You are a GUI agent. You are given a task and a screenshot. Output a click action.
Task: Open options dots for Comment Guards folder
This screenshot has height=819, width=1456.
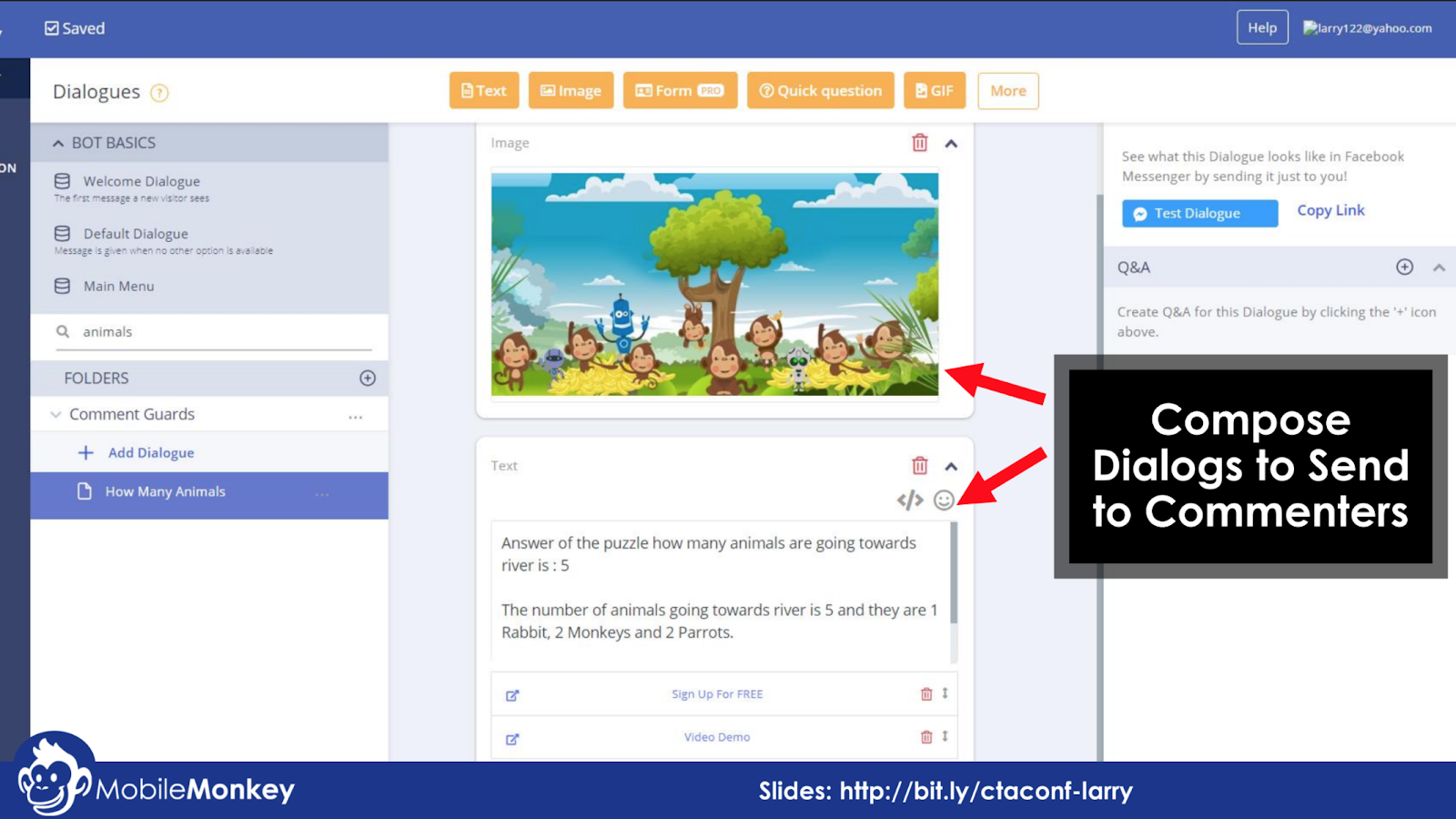pyautogui.click(x=356, y=418)
